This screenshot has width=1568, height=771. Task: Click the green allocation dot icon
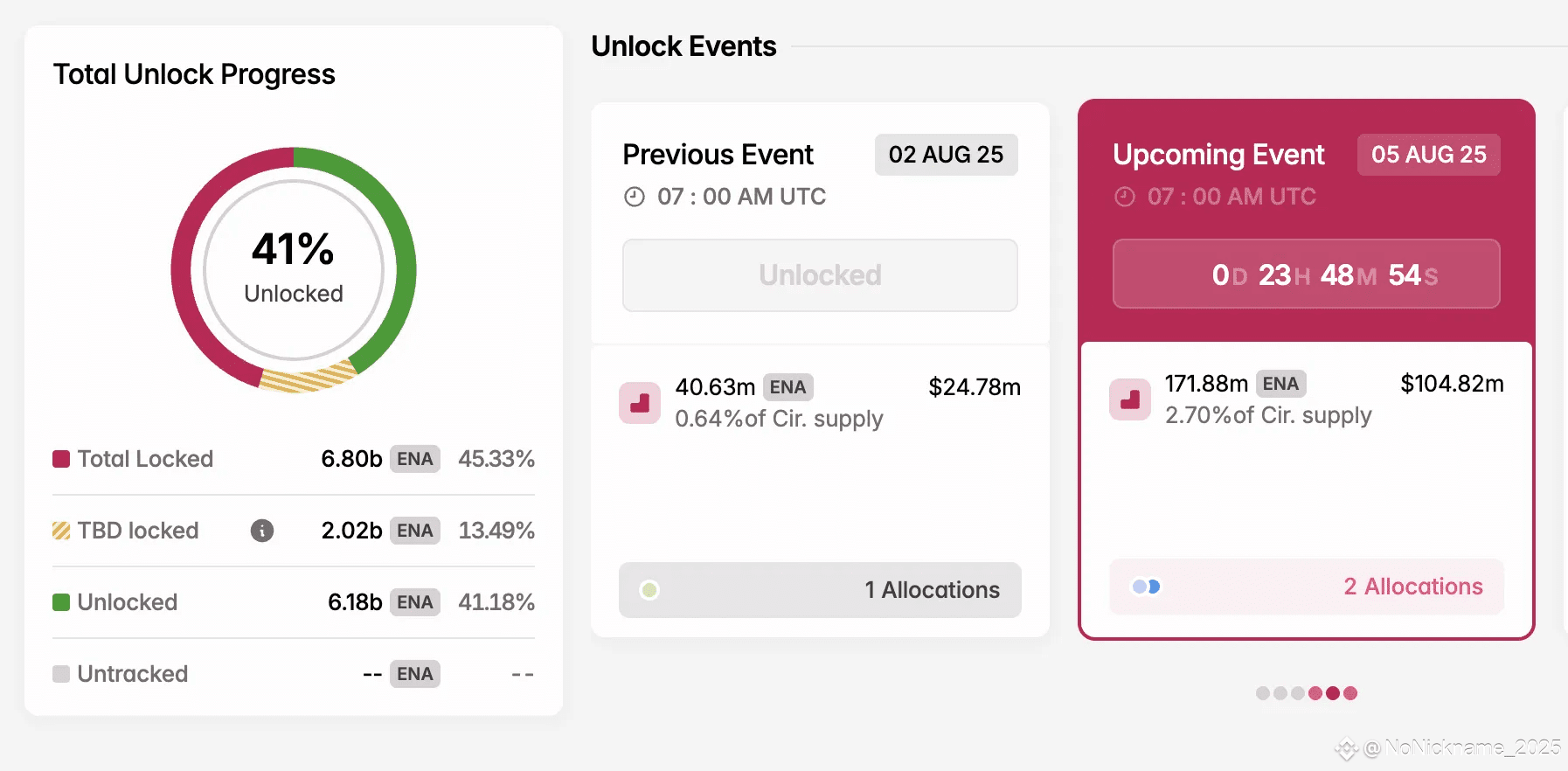tap(649, 590)
